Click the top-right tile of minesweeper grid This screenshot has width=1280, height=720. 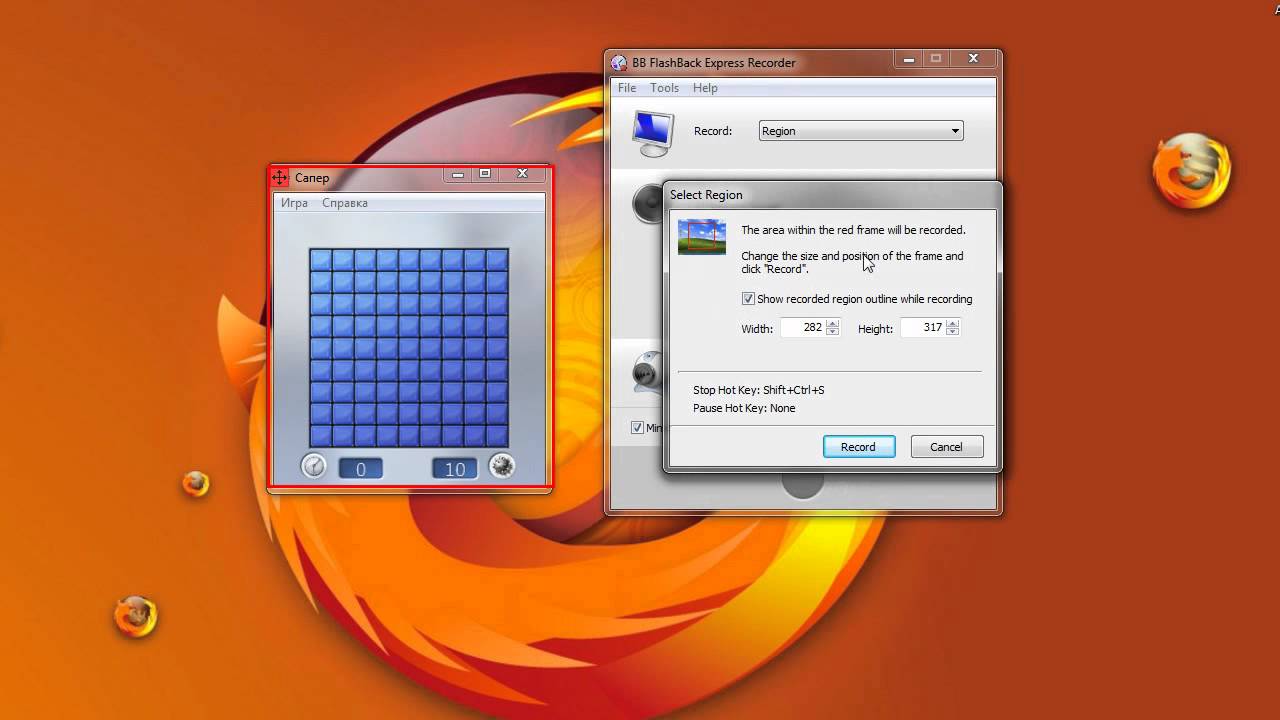pos(497,260)
